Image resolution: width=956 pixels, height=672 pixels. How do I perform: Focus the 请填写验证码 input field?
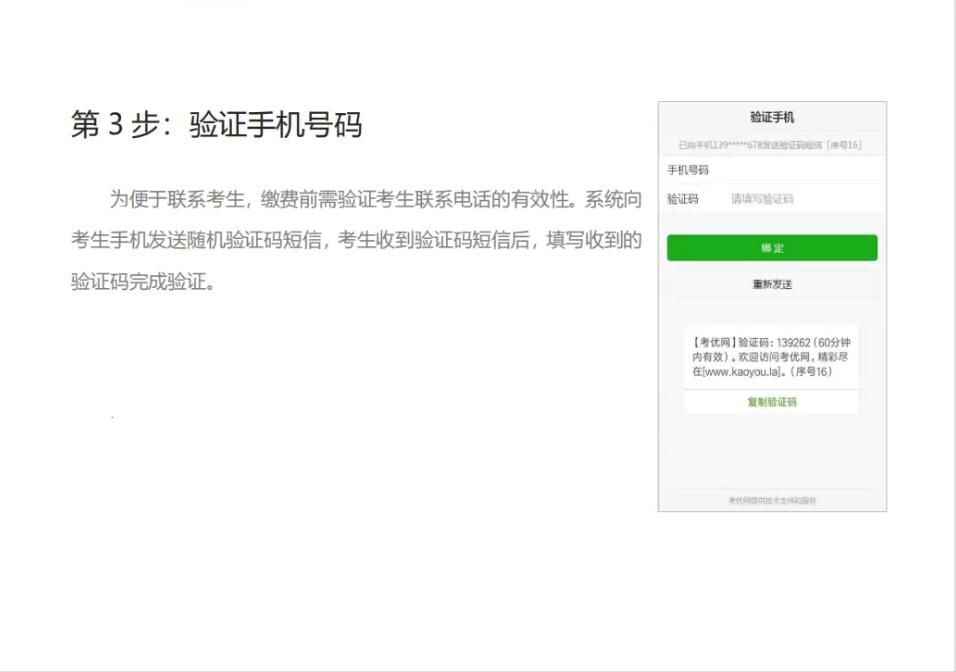[x=800, y=199]
